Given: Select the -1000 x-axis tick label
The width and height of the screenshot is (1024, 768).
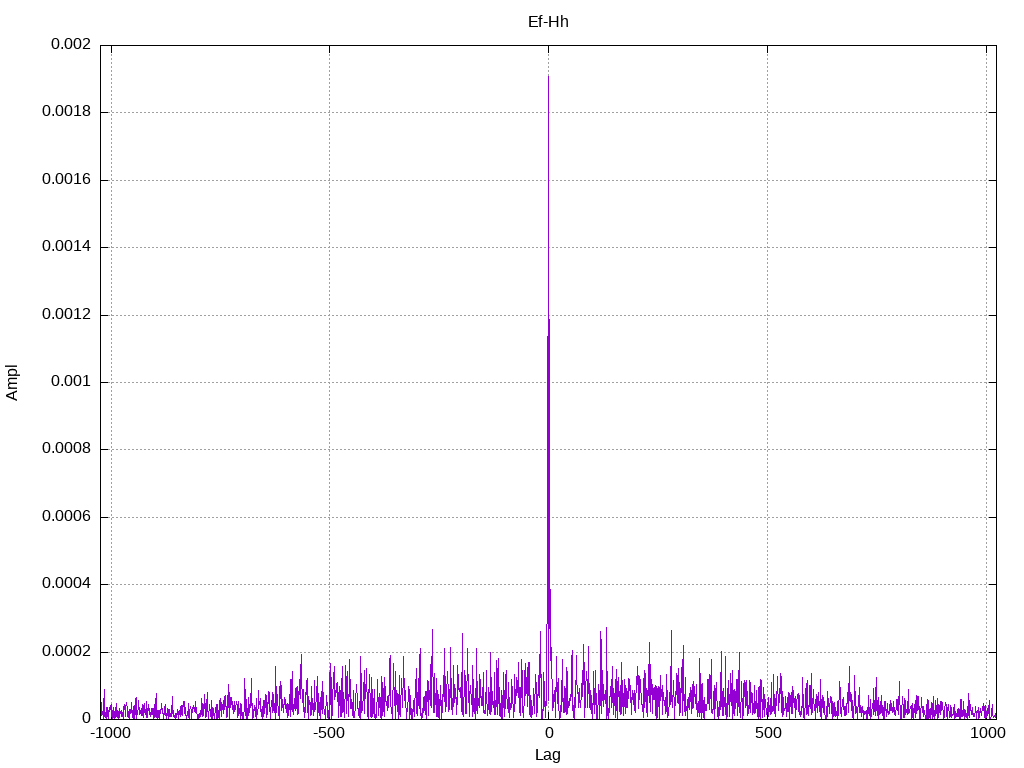Looking at the screenshot, I should pyautogui.click(x=110, y=734).
